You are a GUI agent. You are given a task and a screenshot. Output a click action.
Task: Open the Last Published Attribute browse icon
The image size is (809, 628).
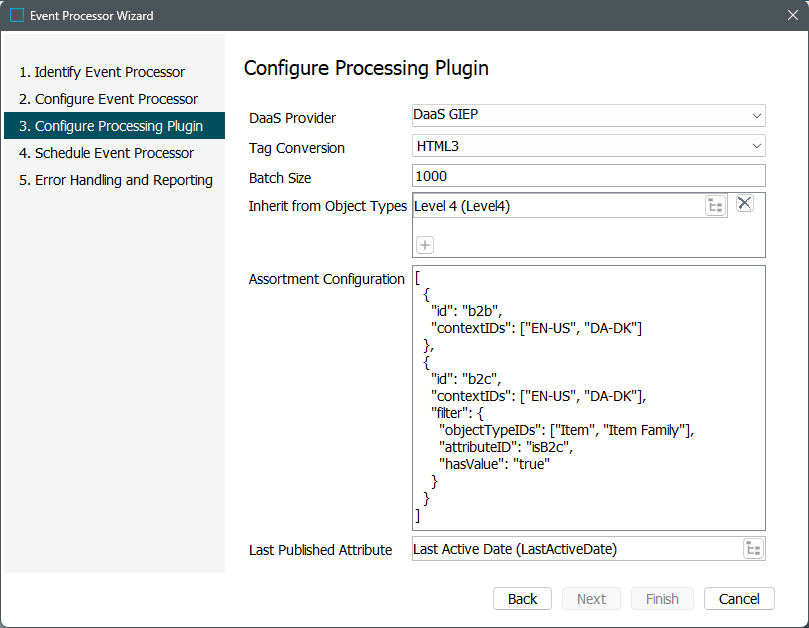click(x=752, y=549)
